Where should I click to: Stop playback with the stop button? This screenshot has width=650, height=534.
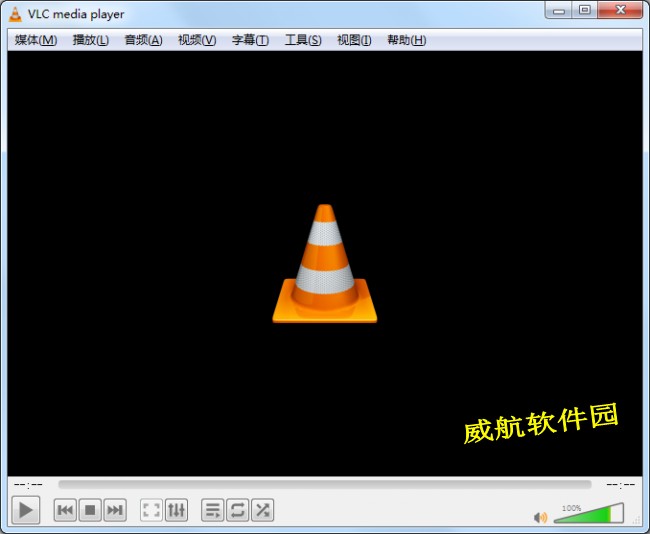90,510
